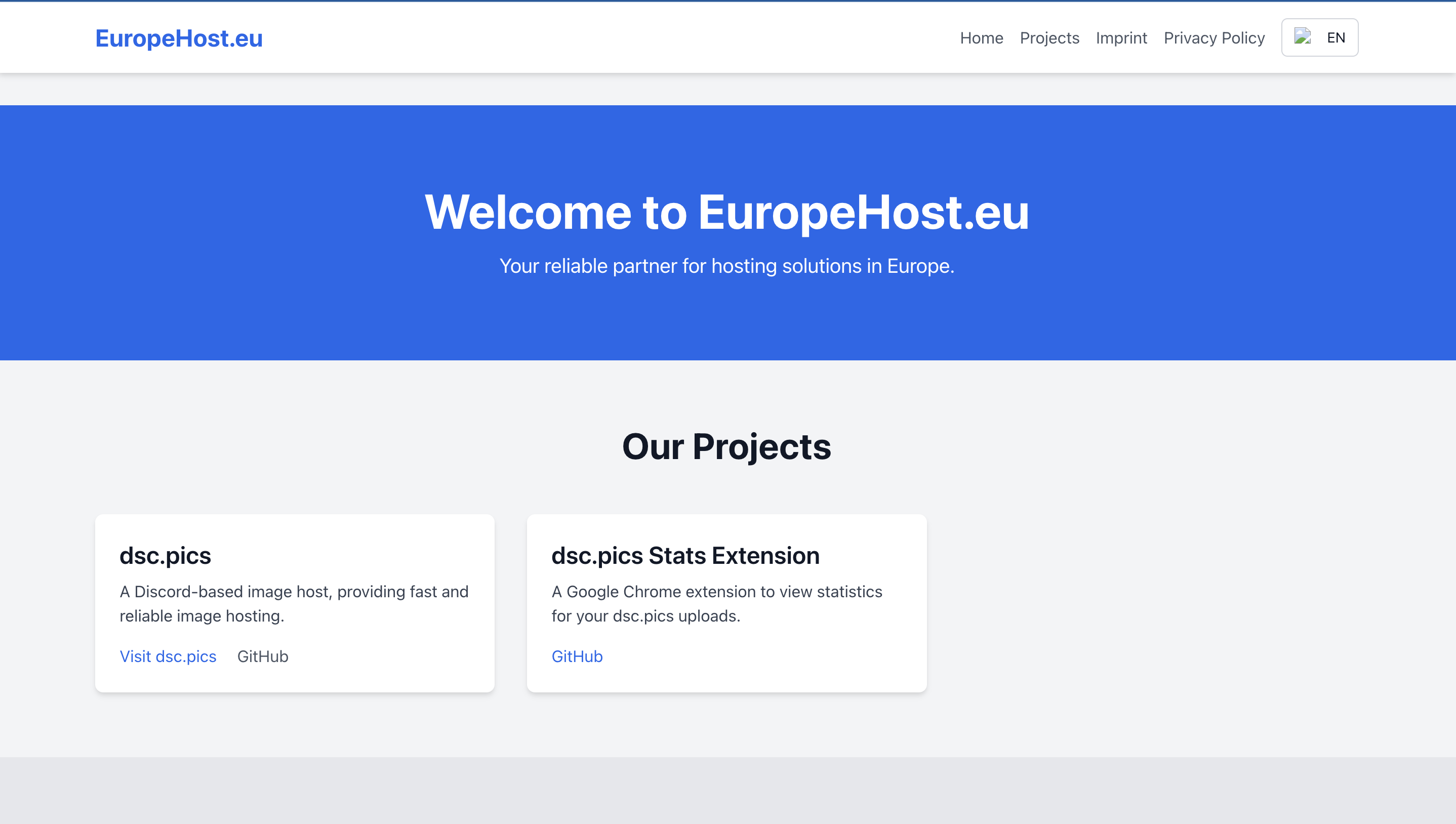
Task: Click the dsc.pics card title
Action: [165, 555]
